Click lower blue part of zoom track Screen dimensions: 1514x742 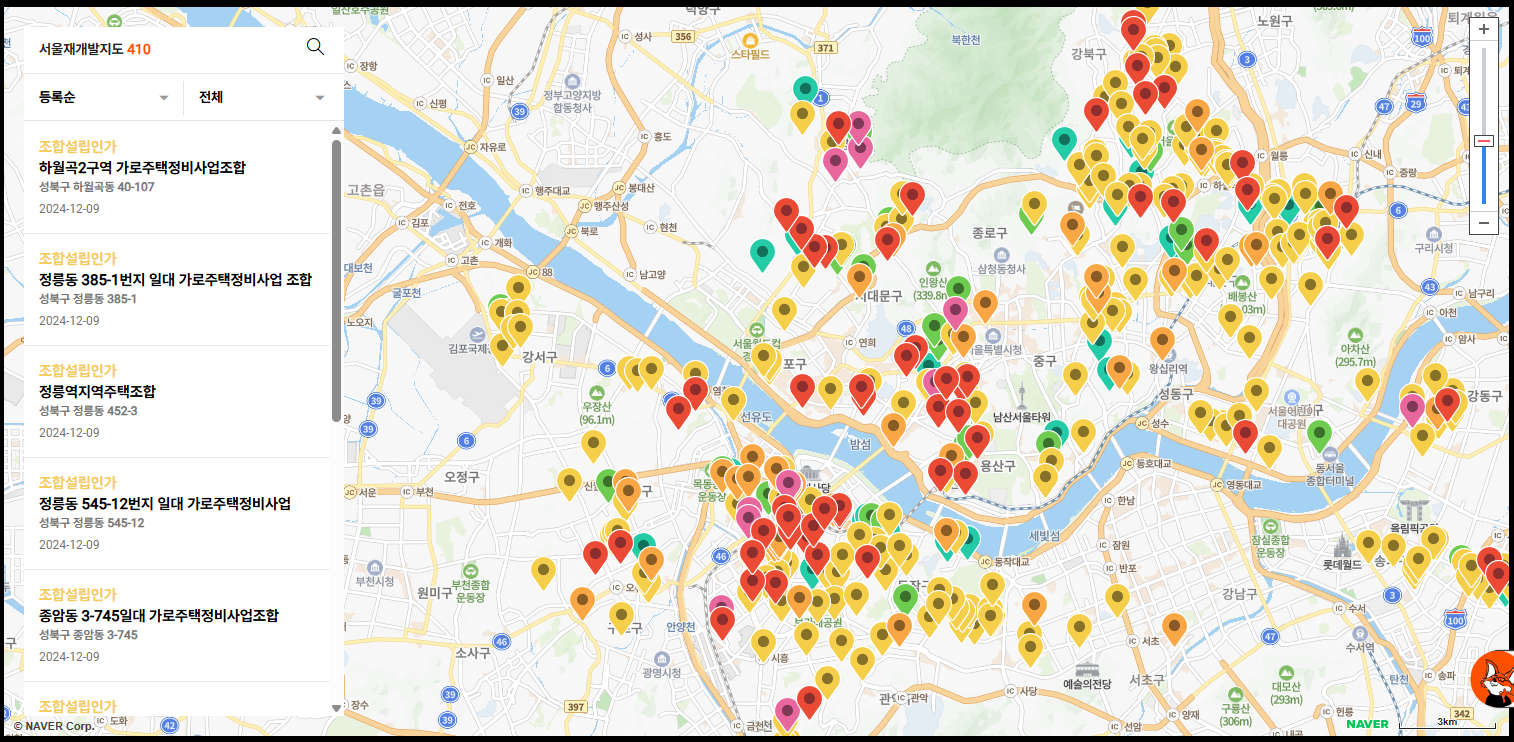point(1484,177)
